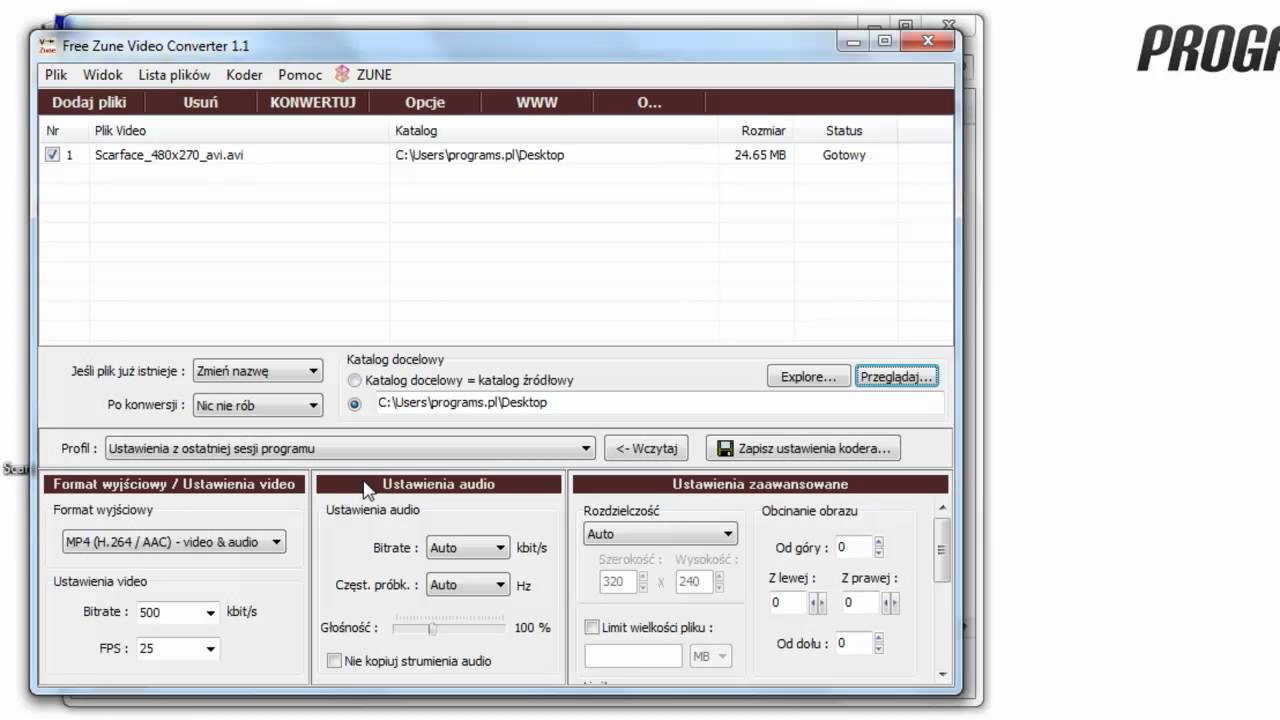Enable Limit wielkości pliku checkbox

click(591, 628)
